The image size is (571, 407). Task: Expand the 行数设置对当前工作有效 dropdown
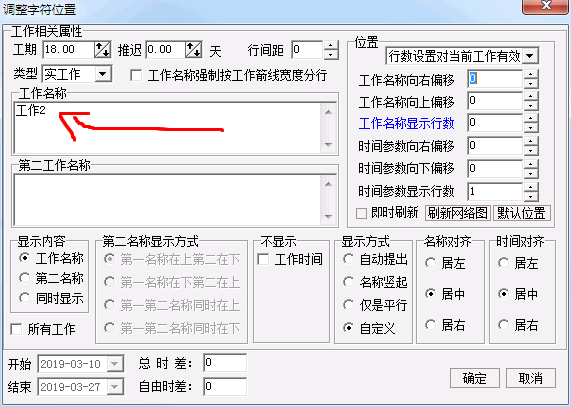point(530,56)
